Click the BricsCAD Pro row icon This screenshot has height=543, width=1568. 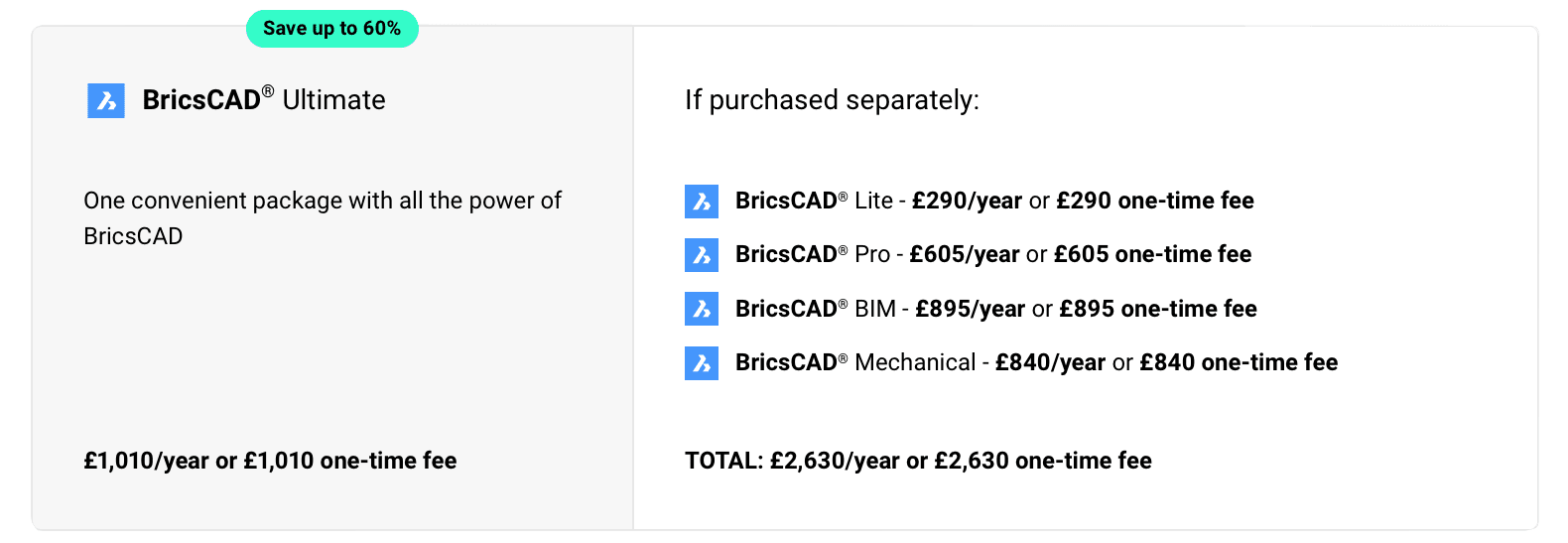click(x=702, y=255)
